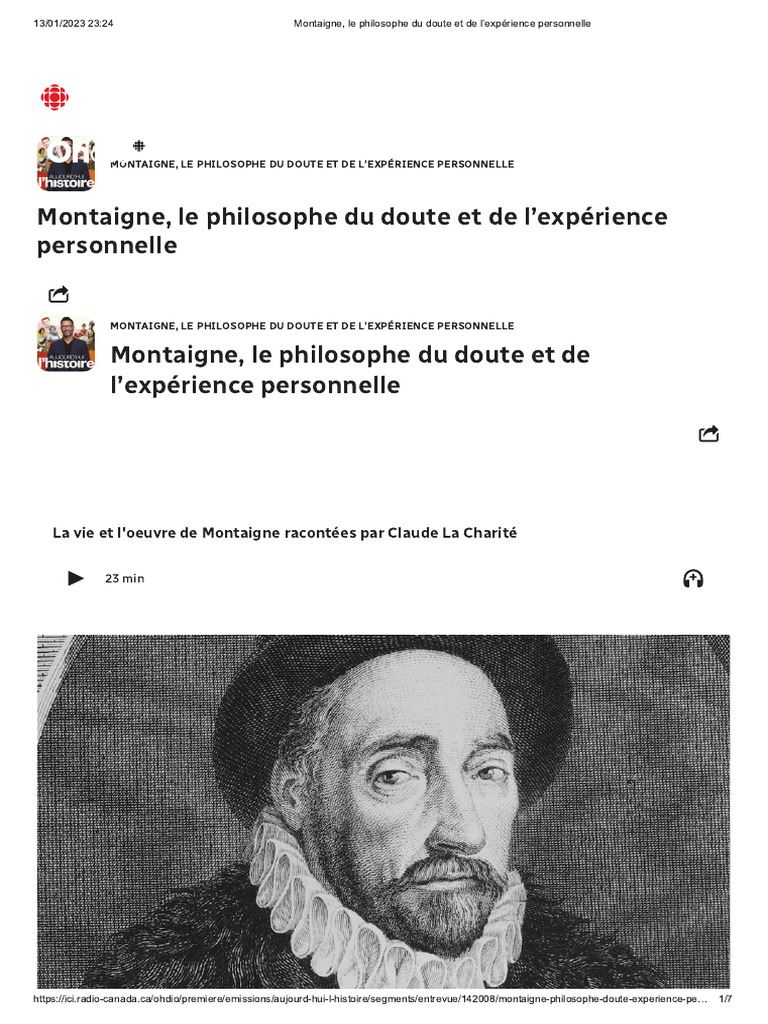Screen dimensions: 768x1024
Task: Click the share icon at the right side
Action: click(709, 434)
